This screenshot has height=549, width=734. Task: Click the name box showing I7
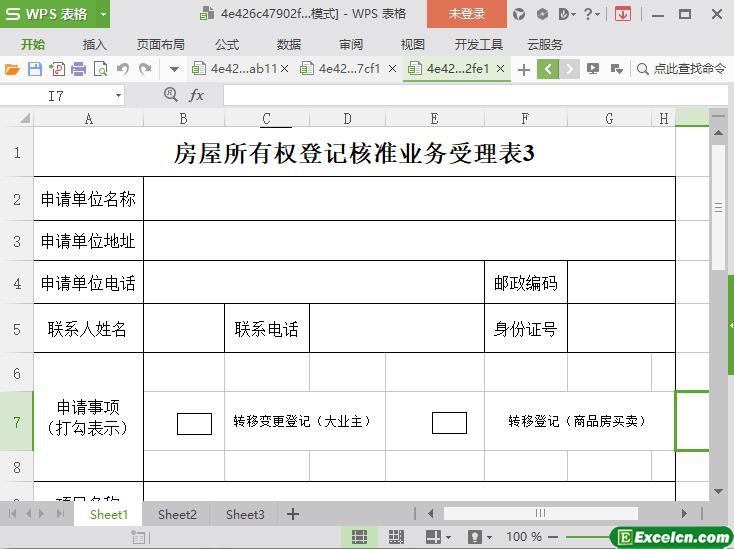(56, 96)
